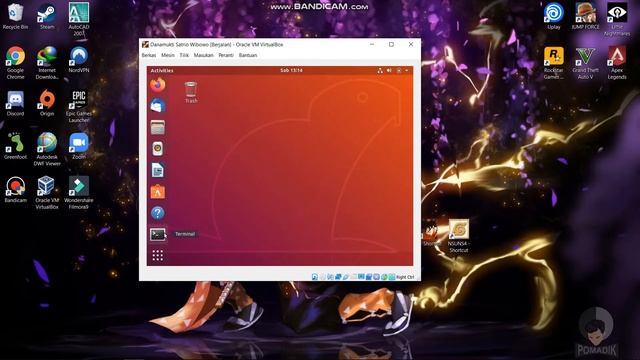The height and width of the screenshot is (360, 640).
Task: Open the Help icon in the dock
Action: point(158,213)
